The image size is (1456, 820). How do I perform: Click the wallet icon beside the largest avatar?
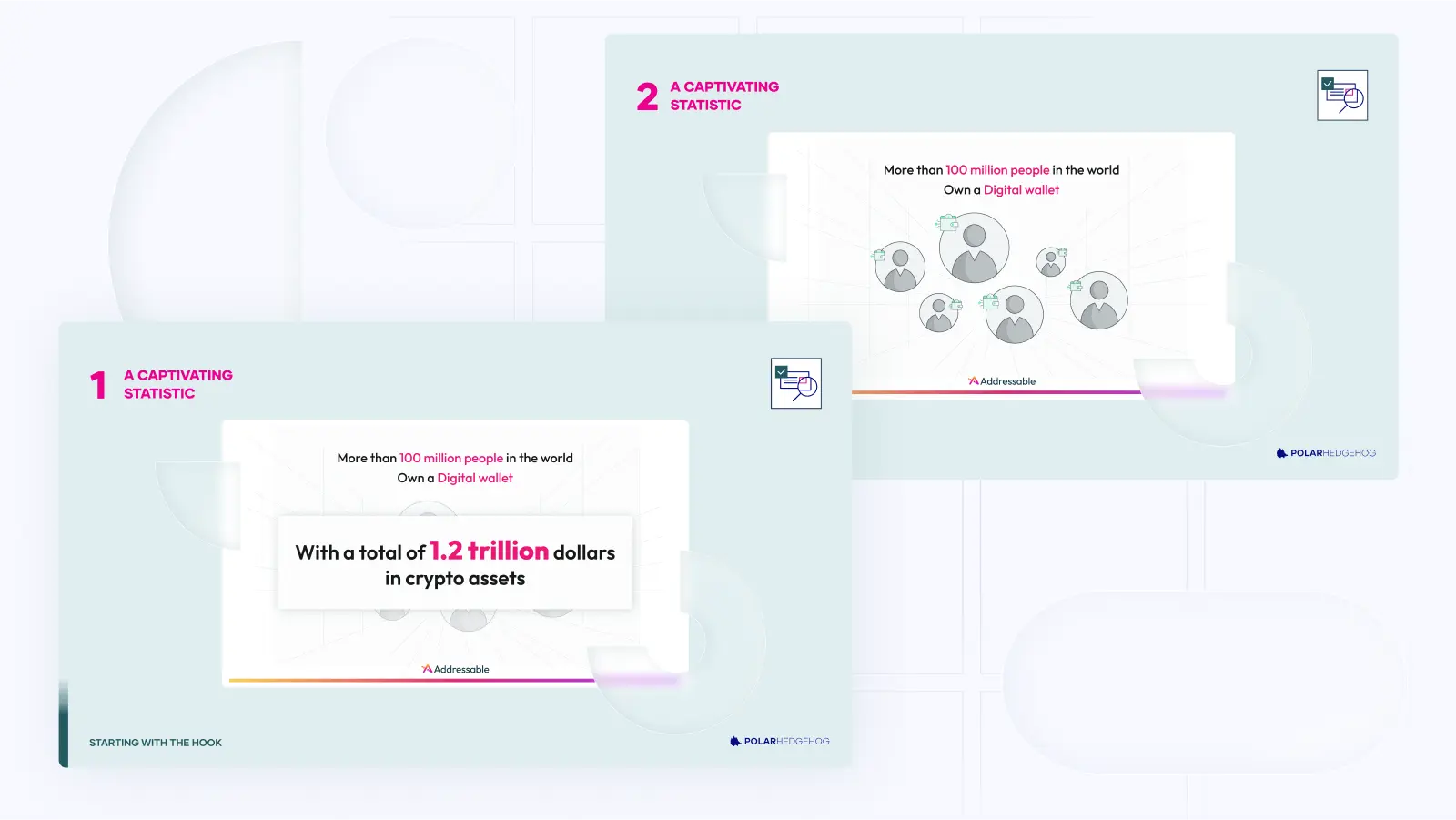[x=947, y=222]
